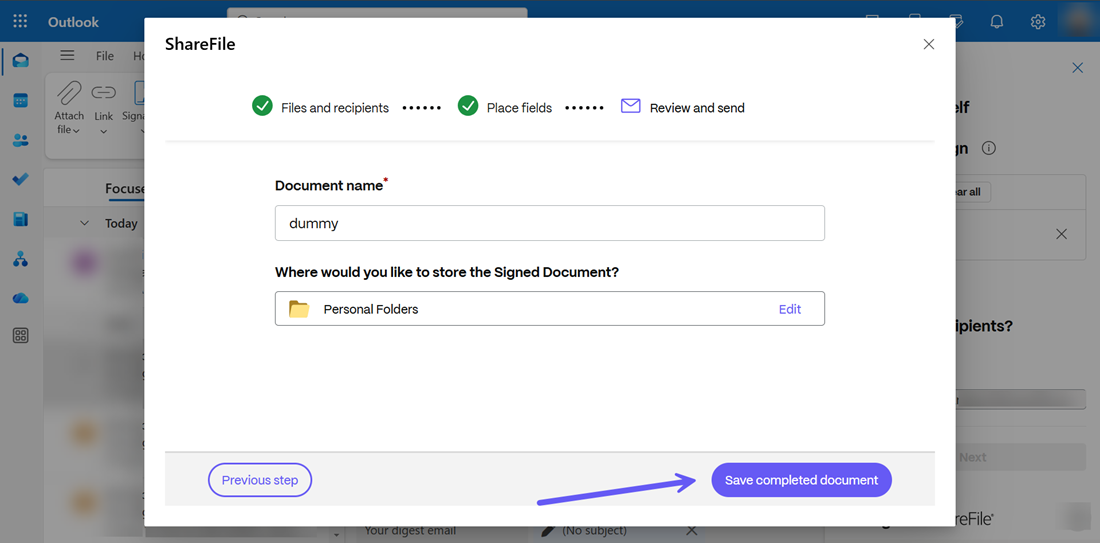Open the File tab in Outlook
This screenshot has height=543, width=1100.
tap(105, 56)
